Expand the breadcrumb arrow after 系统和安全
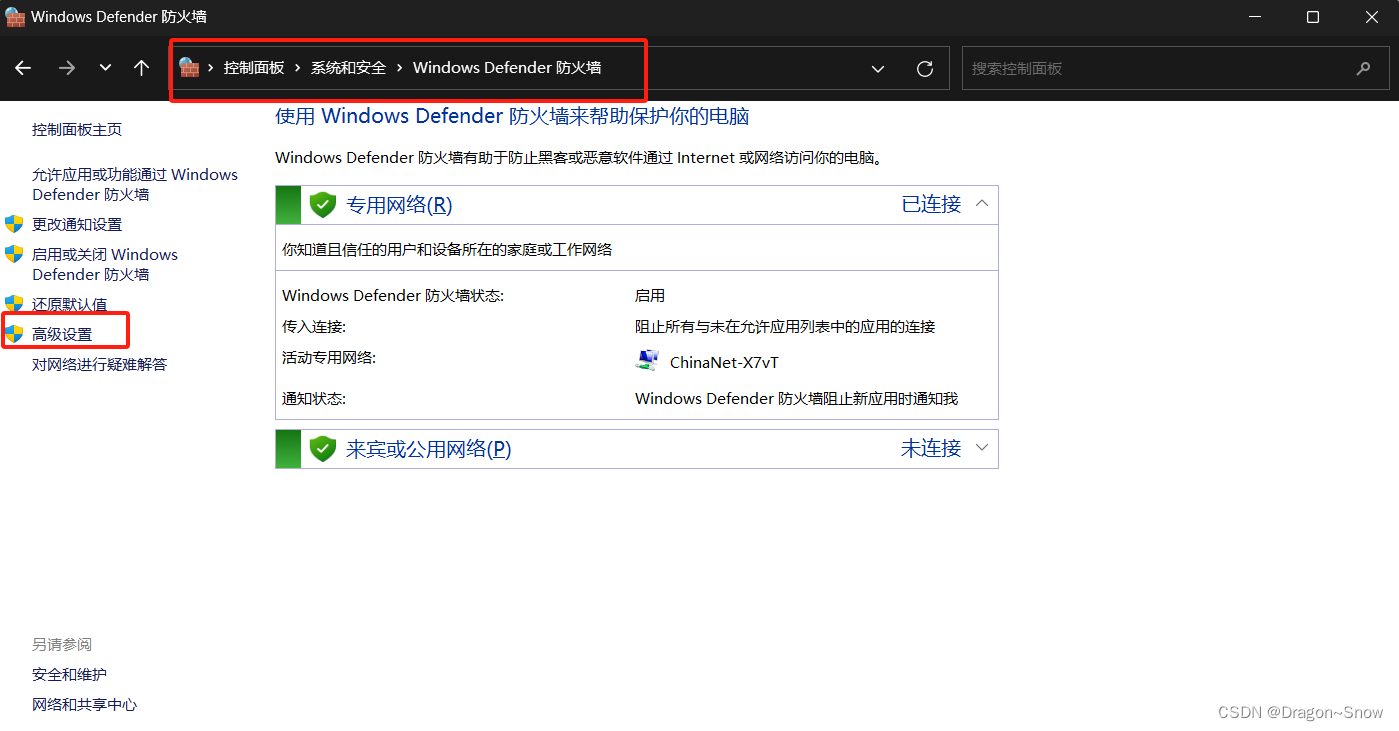The image size is (1399, 731). [x=400, y=68]
